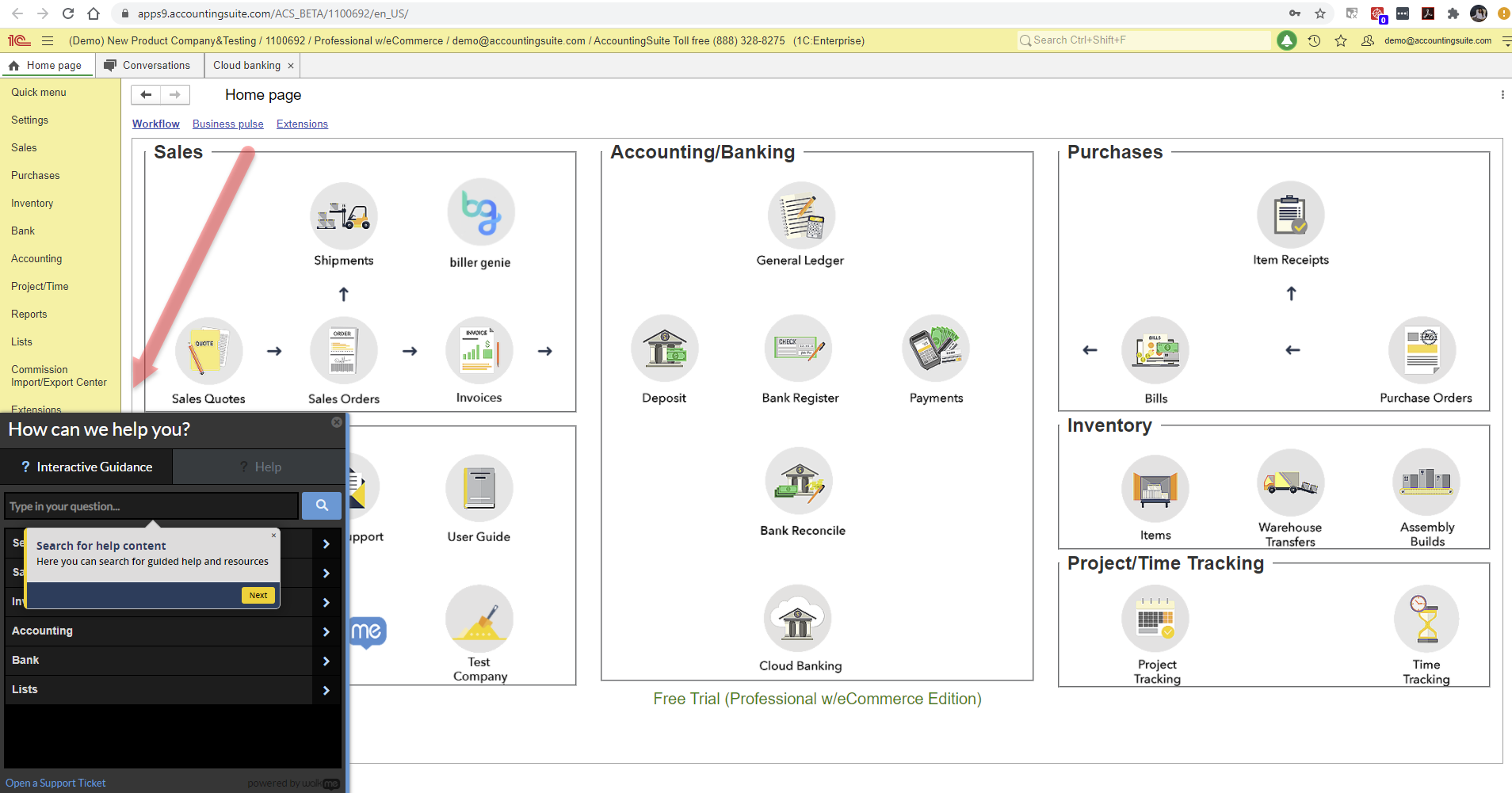Viewport: 1512px width, 793px height.
Task: Switch to the Home page tab
Action: point(47,66)
